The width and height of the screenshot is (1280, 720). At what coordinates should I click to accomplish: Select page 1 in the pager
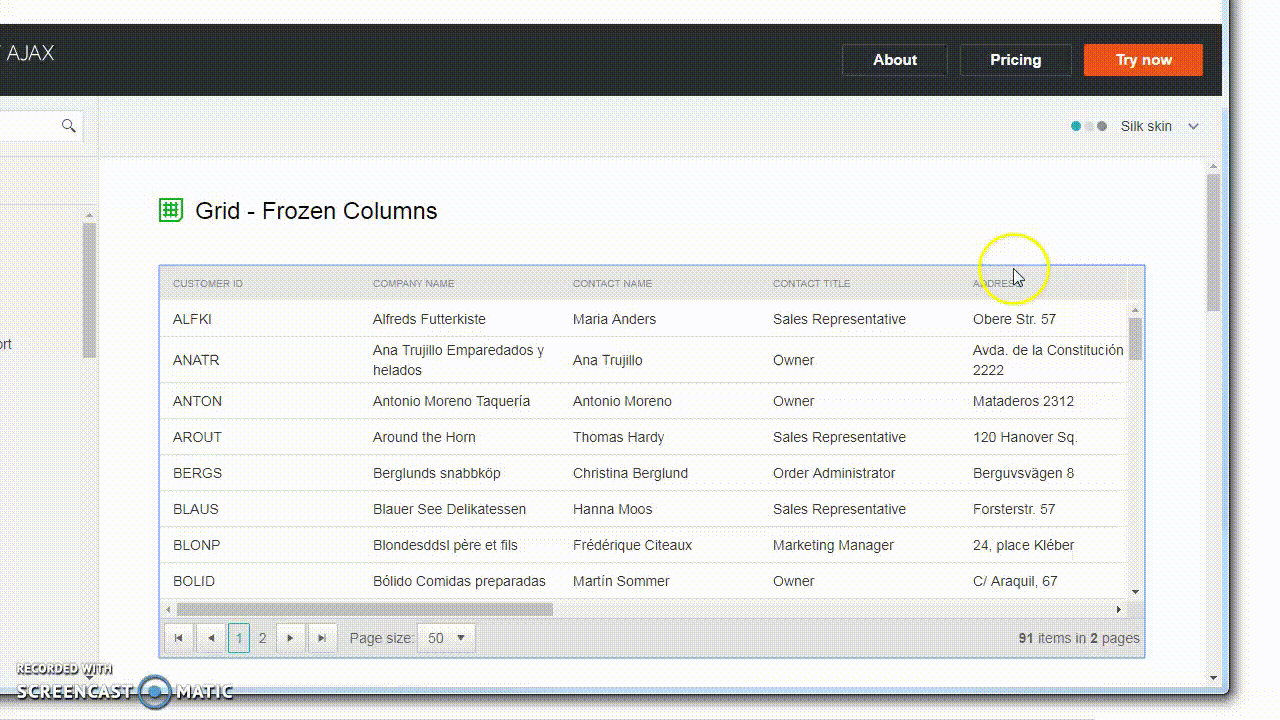[x=238, y=638]
